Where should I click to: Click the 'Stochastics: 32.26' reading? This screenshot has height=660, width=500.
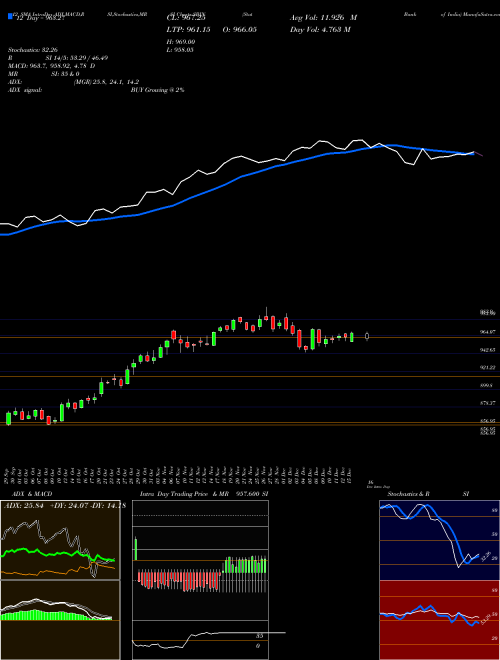(x=33, y=50)
